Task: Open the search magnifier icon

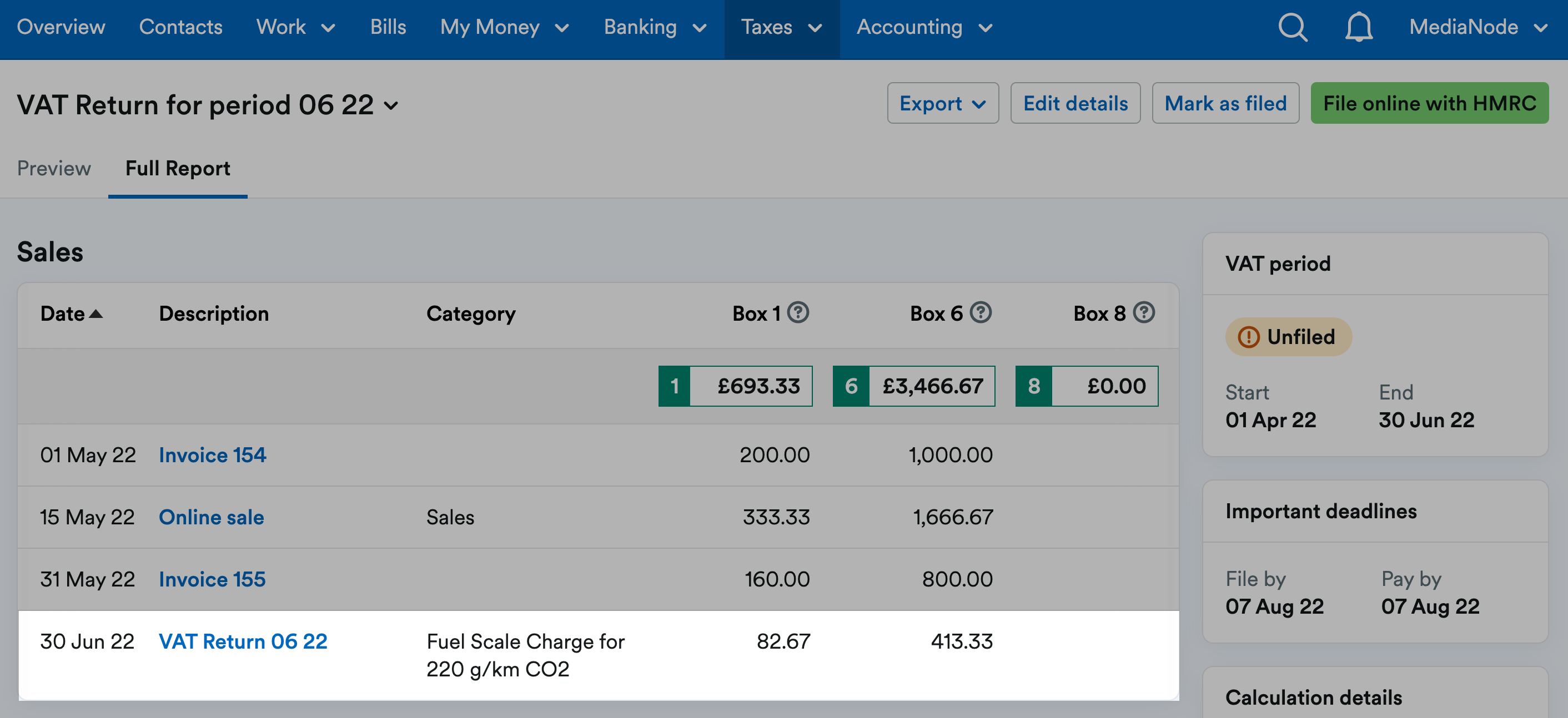Action: (x=1292, y=27)
